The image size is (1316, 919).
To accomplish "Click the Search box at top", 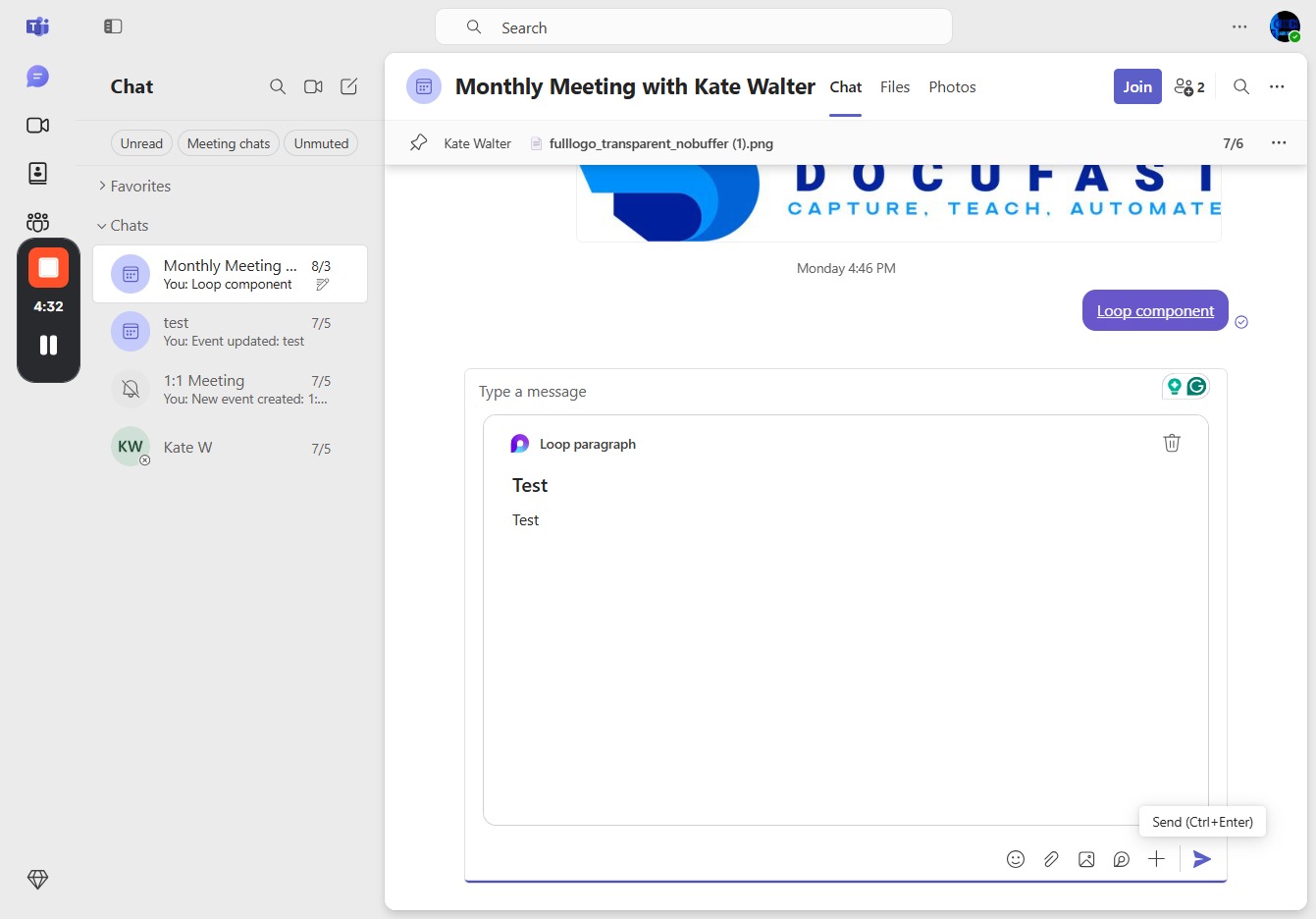I will 694,27.
